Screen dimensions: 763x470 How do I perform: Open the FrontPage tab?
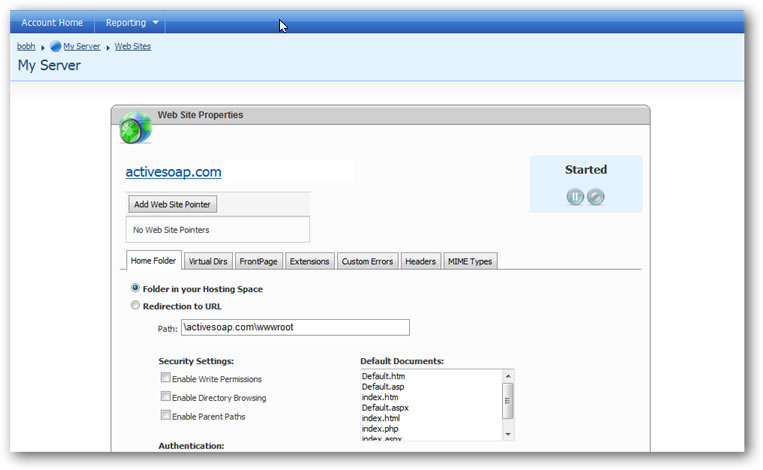[x=258, y=261]
